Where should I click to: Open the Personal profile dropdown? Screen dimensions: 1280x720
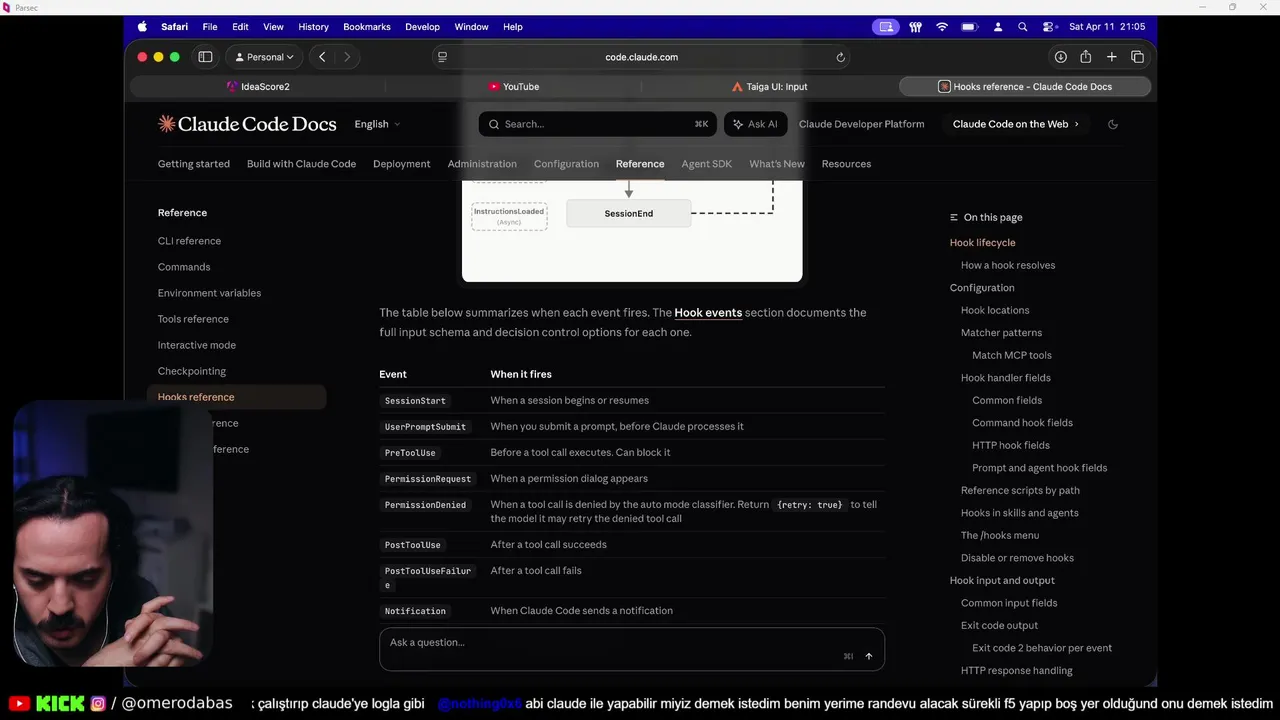coord(264,57)
